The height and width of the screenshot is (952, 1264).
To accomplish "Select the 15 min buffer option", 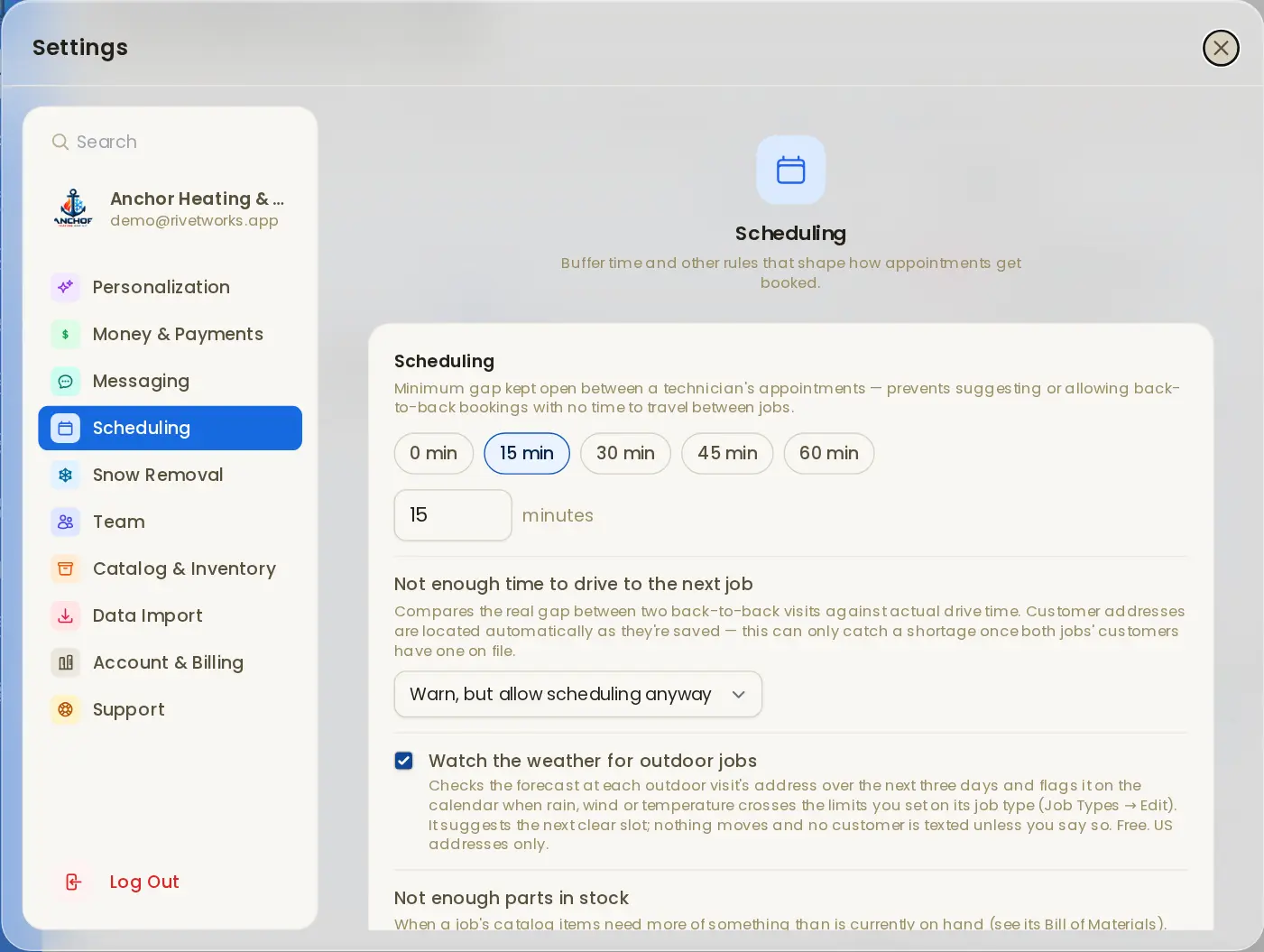I will (527, 453).
